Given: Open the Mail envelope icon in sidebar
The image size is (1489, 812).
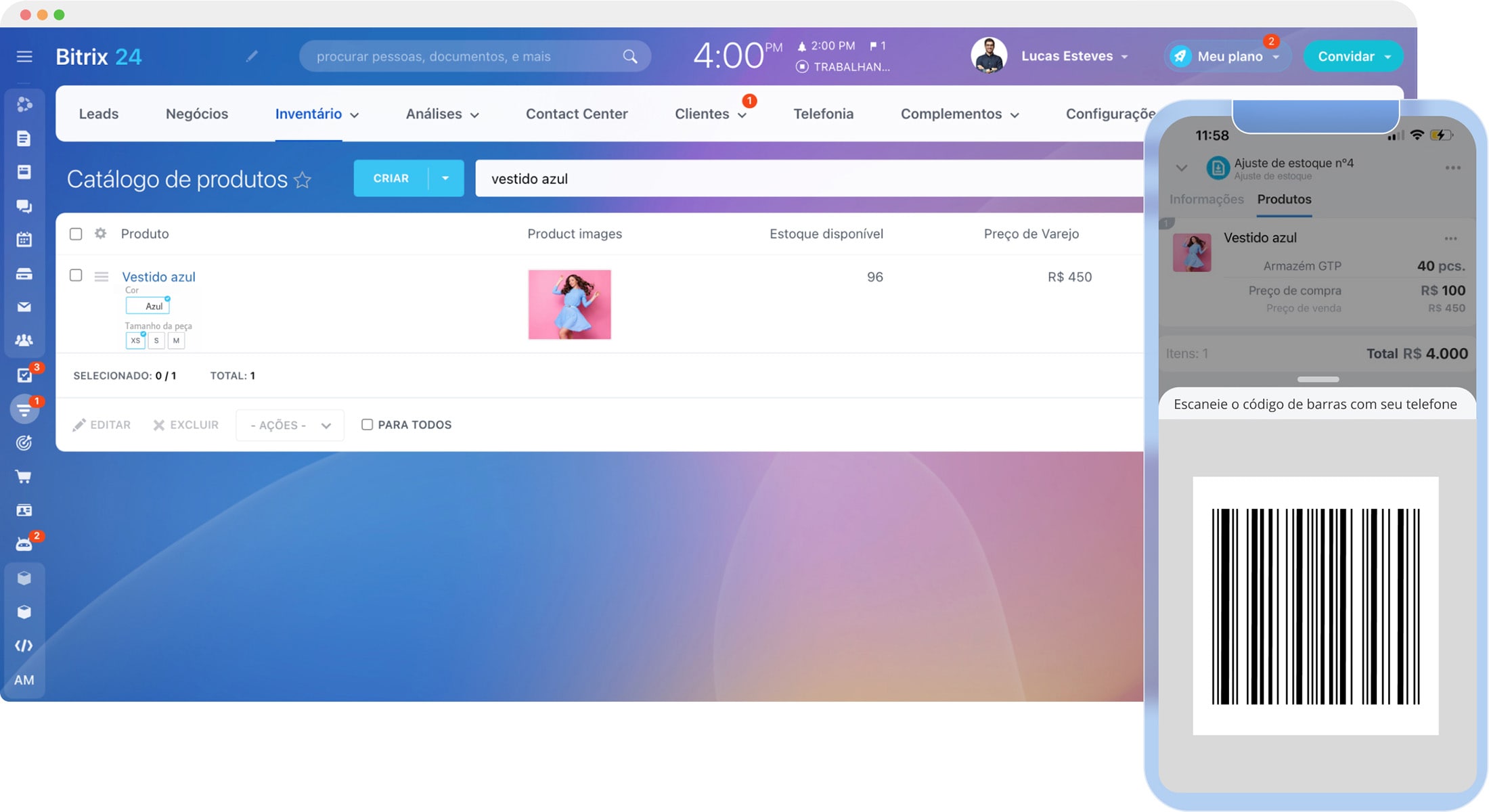Looking at the screenshot, I should tap(24, 307).
